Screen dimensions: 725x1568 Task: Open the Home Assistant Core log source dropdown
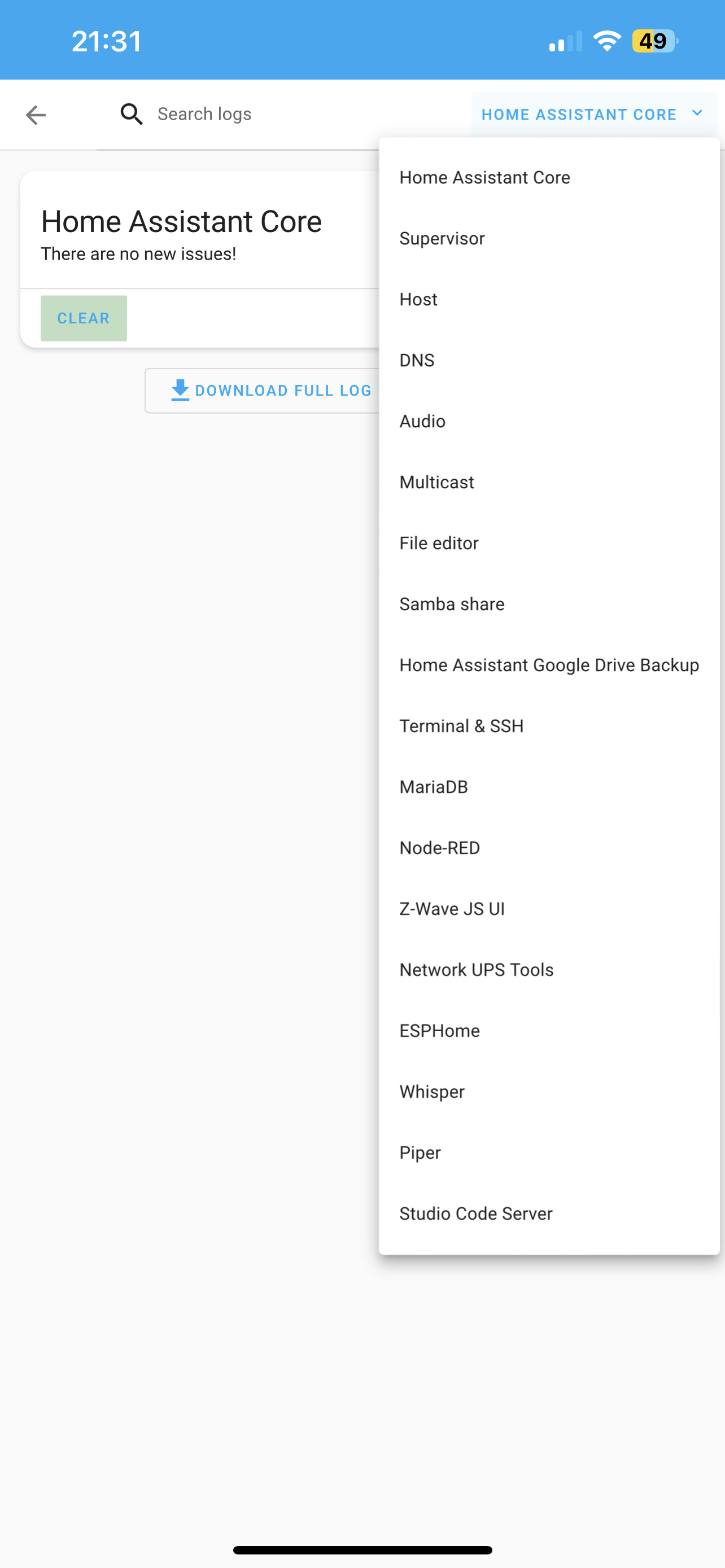click(579, 114)
